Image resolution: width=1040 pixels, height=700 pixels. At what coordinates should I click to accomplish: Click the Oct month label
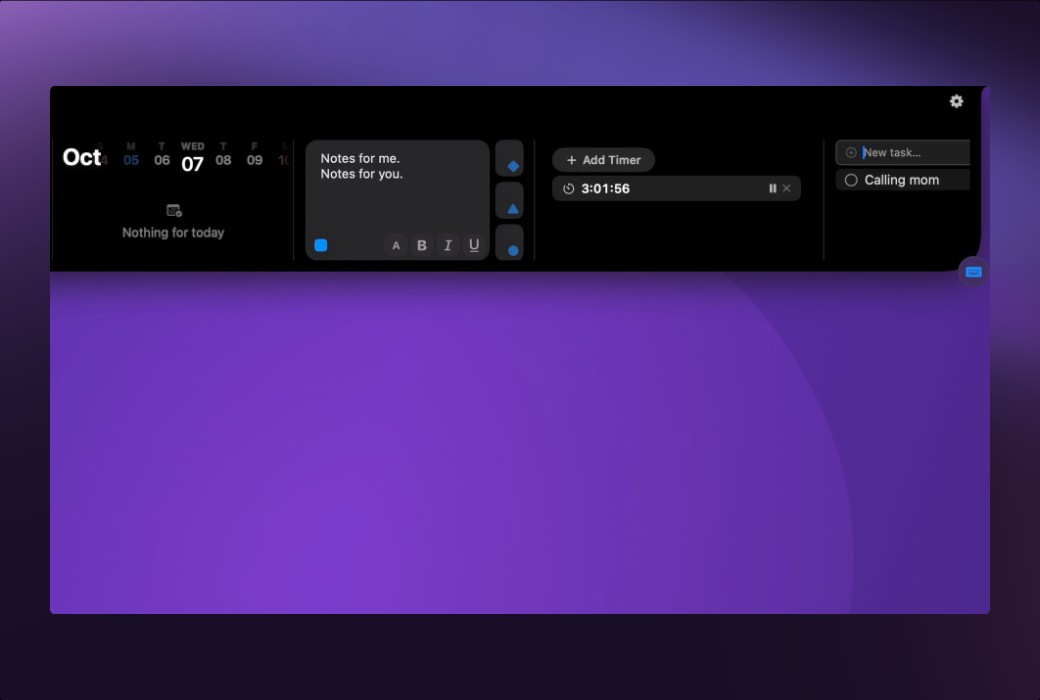82,157
